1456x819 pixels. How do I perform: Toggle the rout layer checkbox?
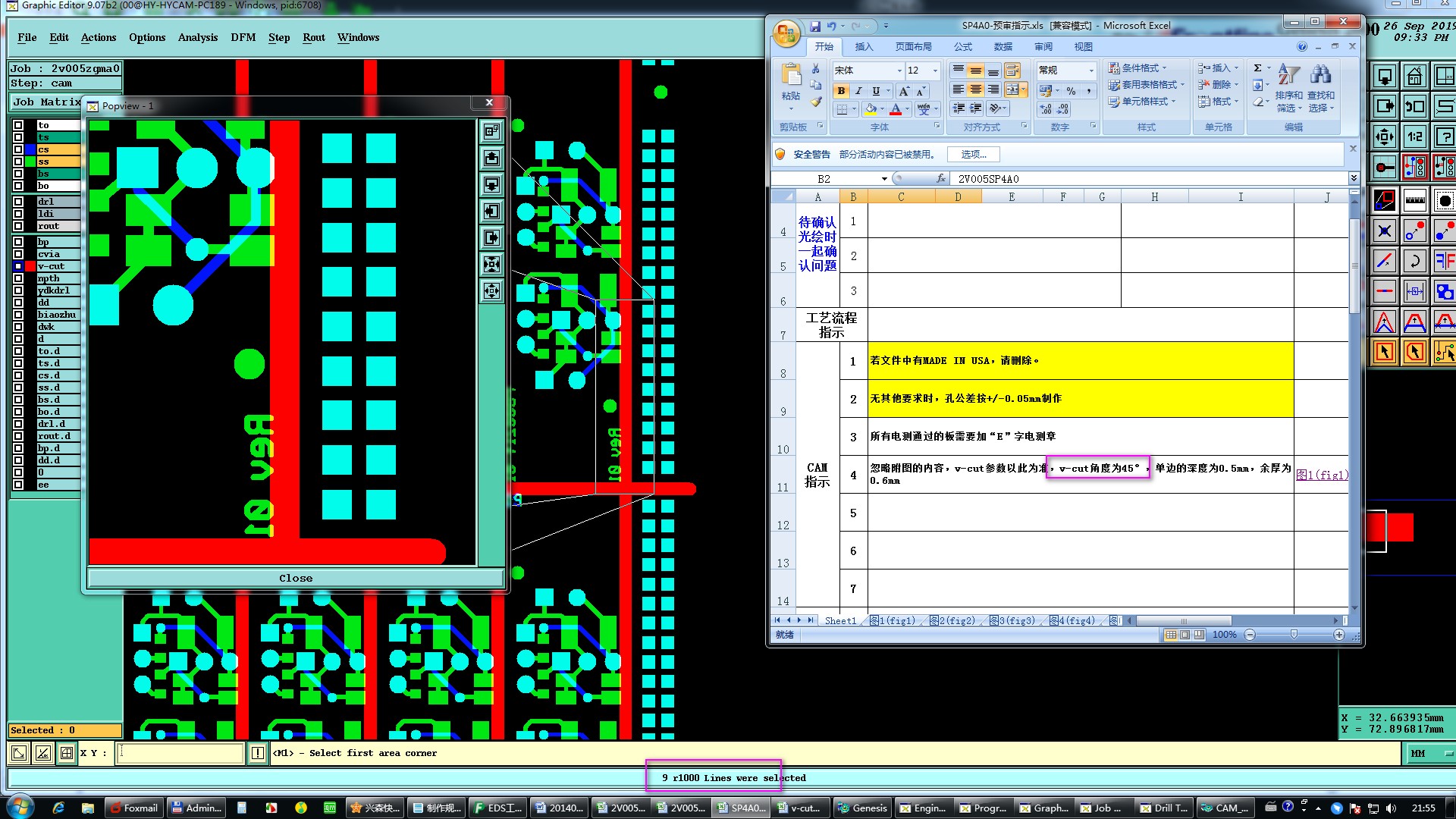click(x=18, y=226)
